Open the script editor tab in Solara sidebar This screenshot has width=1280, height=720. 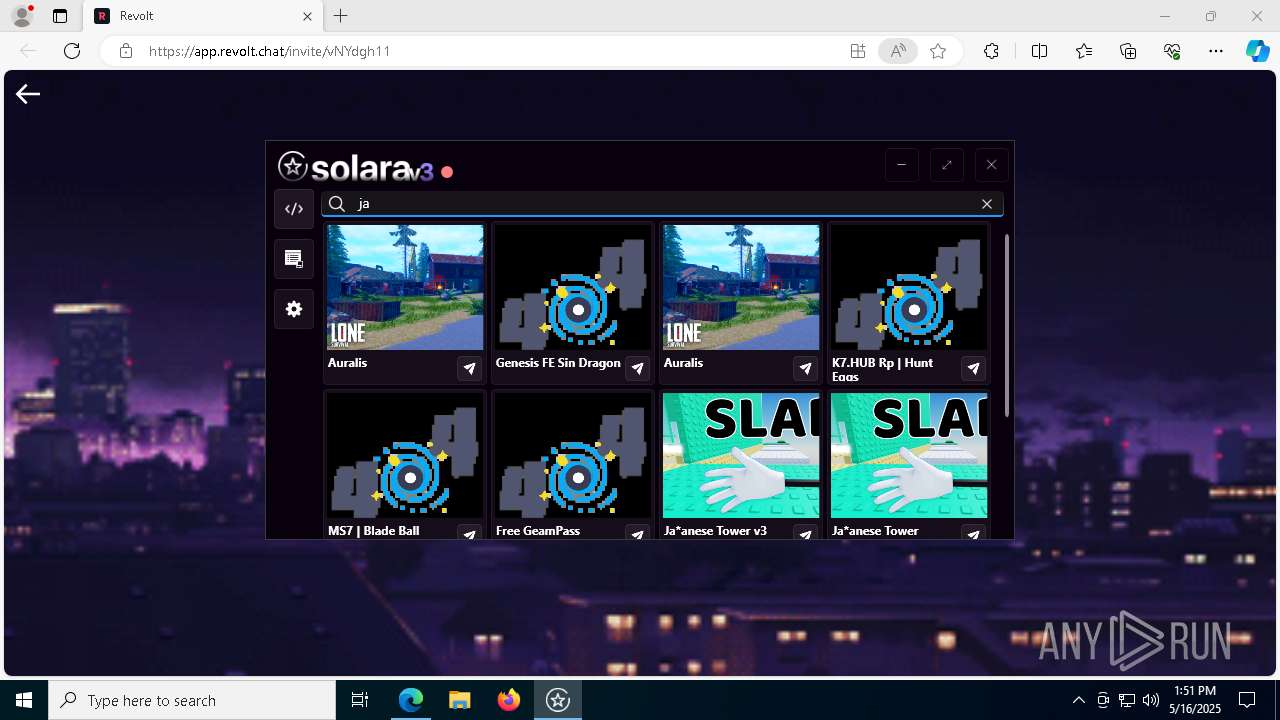294,209
